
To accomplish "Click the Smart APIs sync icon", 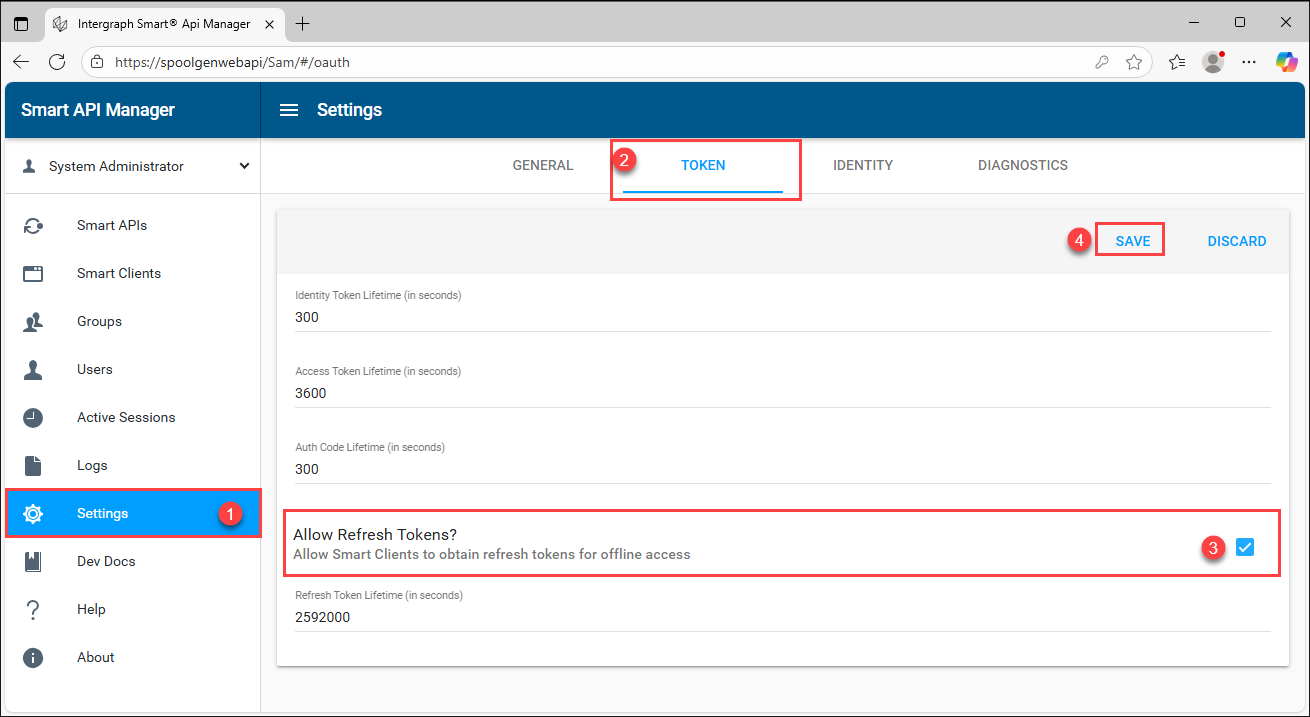I will tap(33, 226).
